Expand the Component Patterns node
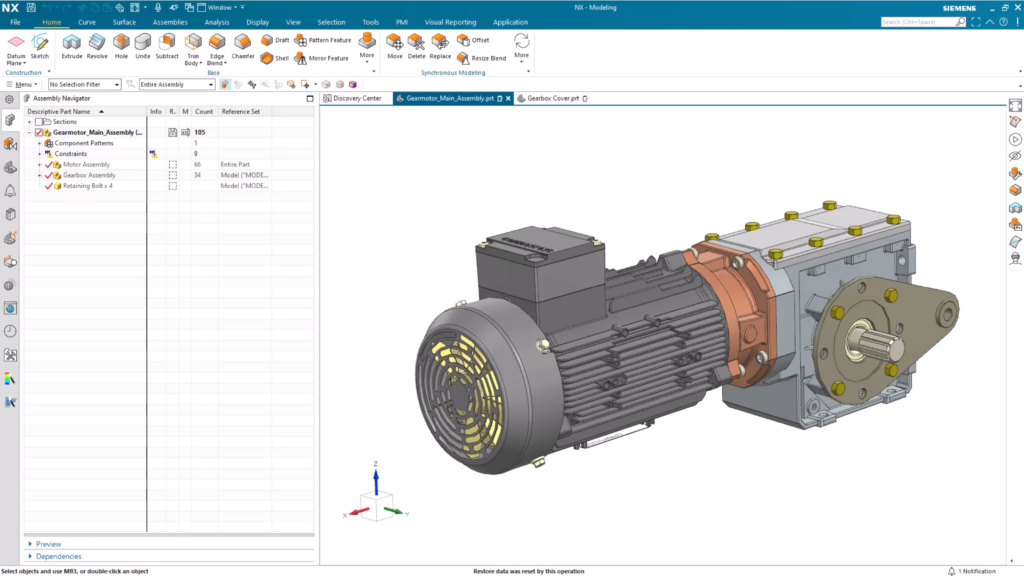 click(x=39, y=143)
